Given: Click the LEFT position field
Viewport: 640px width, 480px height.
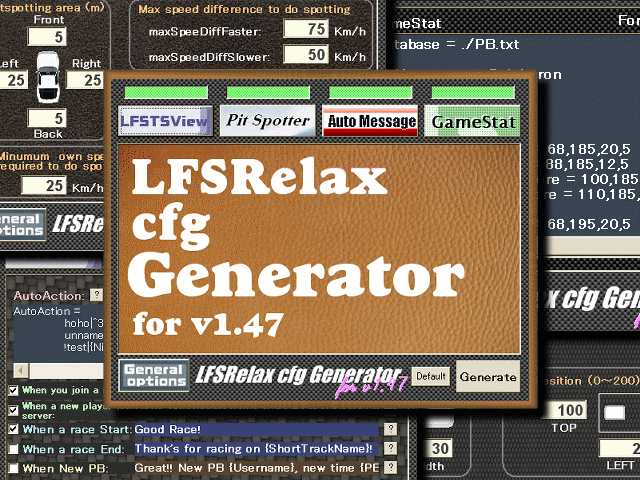Looking at the screenshot, I should pos(619,449).
